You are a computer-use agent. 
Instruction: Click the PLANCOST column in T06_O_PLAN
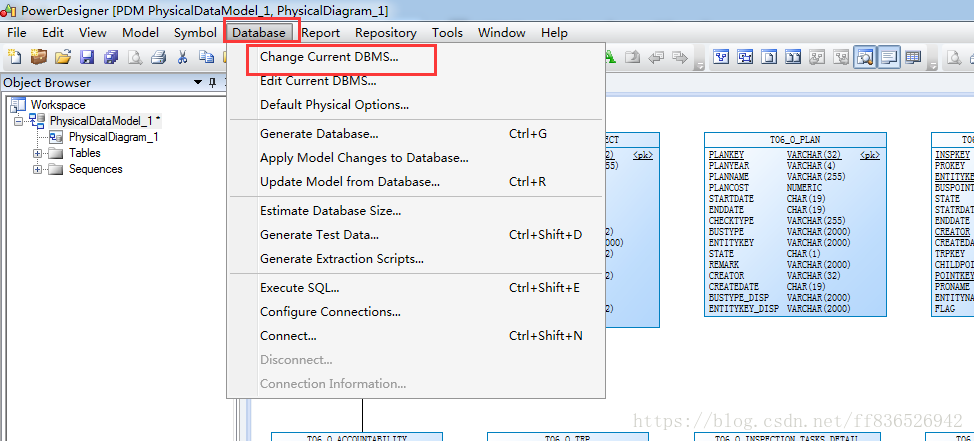click(x=729, y=188)
